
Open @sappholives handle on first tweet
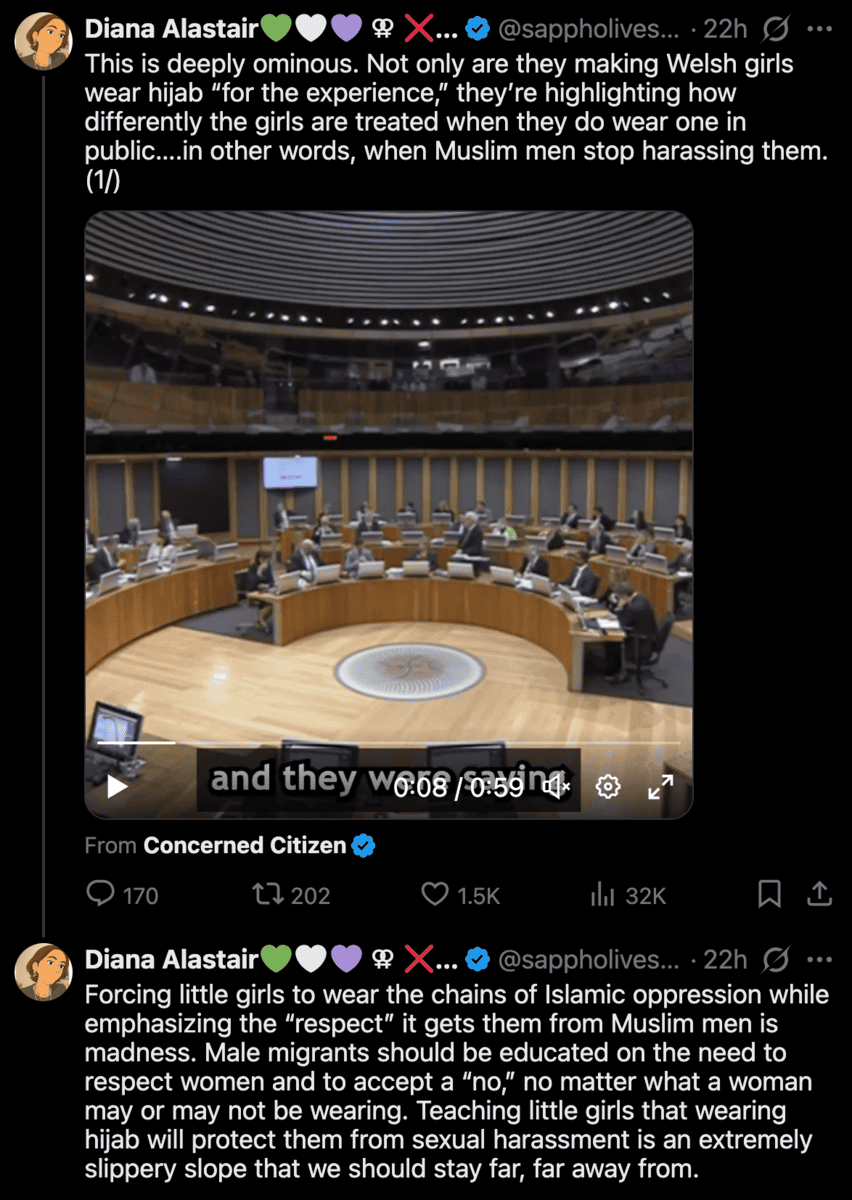[x=589, y=30]
